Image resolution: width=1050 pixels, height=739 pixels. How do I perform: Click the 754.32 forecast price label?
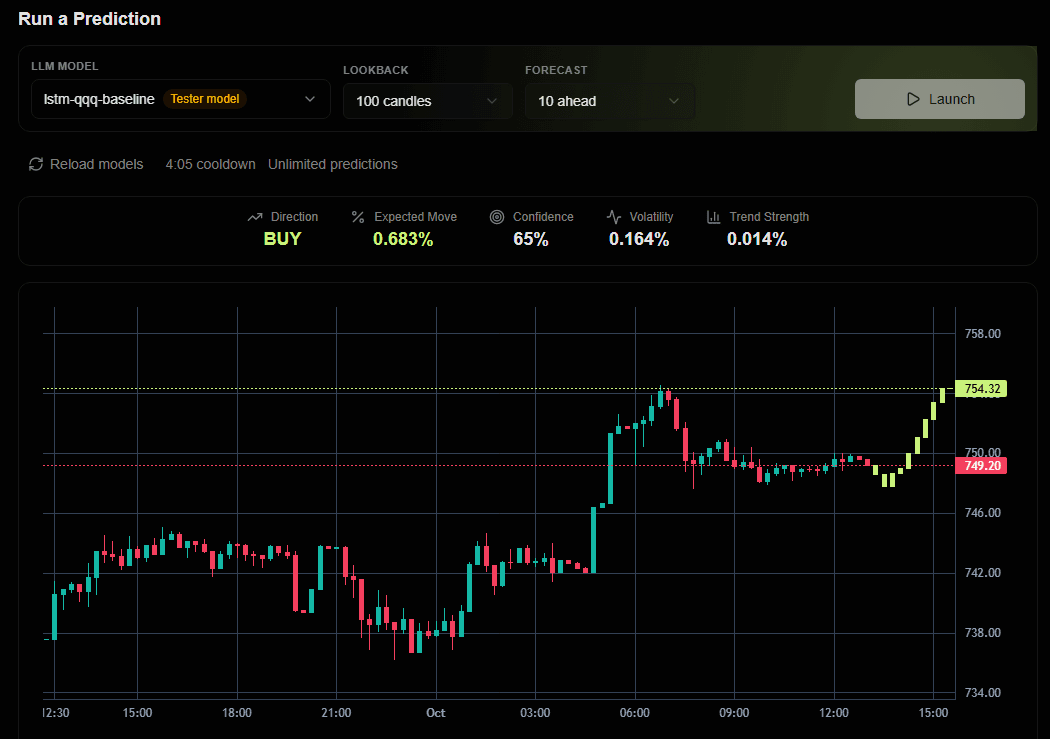coord(981,389)
